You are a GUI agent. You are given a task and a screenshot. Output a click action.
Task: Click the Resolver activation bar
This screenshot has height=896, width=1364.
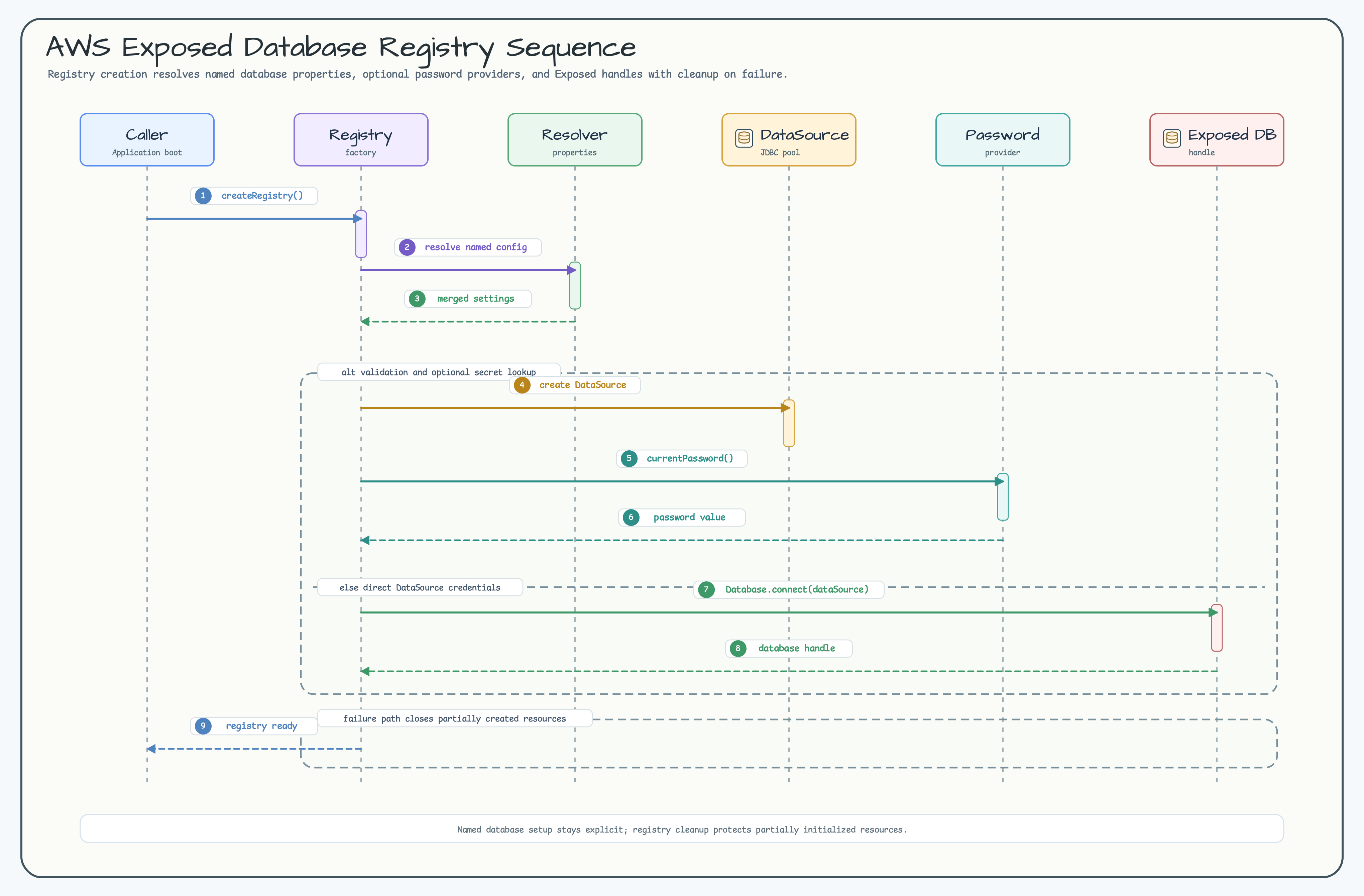(x=575, y=286)
